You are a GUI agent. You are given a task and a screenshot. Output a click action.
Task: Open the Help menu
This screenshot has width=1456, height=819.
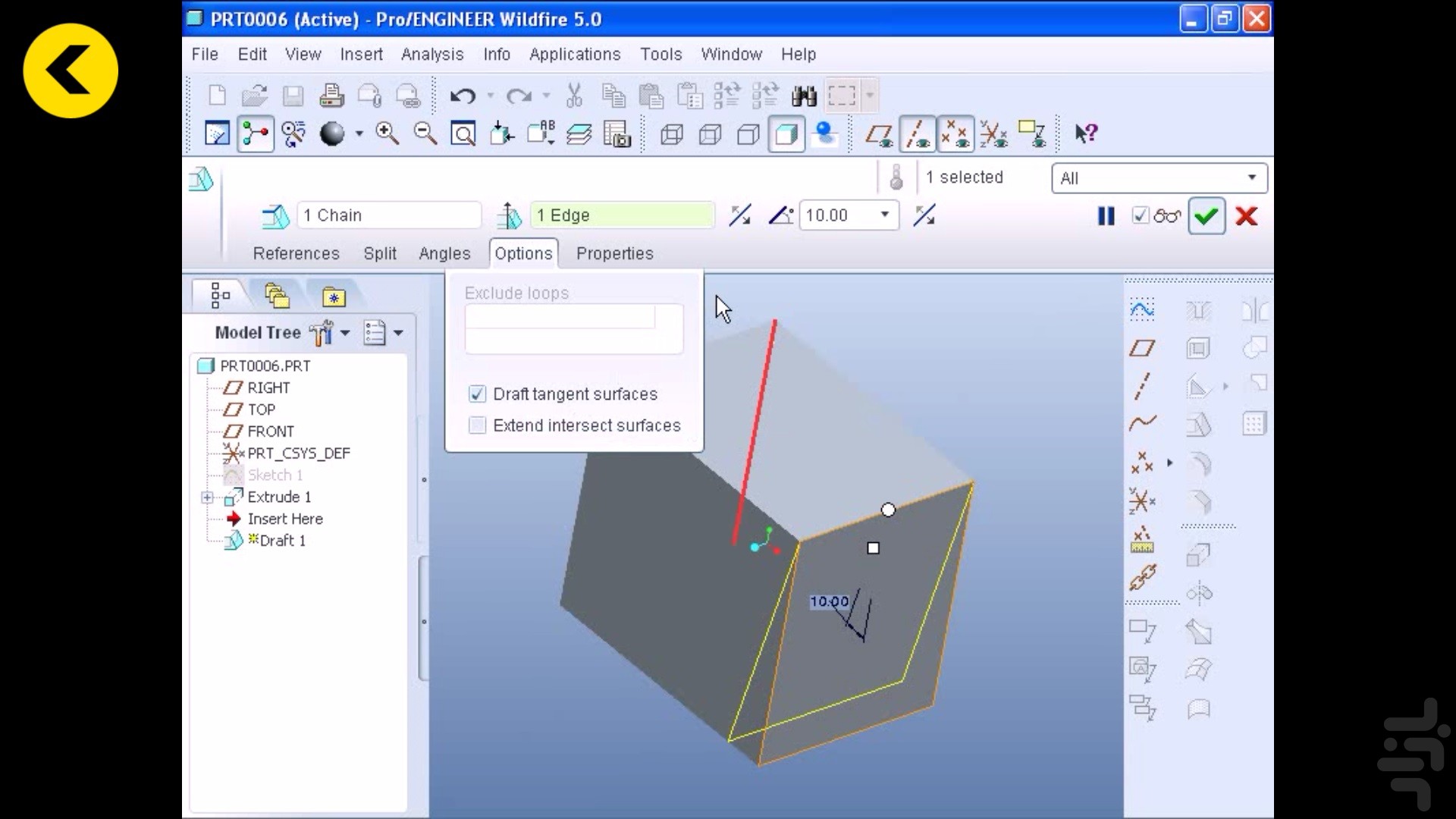799,55
